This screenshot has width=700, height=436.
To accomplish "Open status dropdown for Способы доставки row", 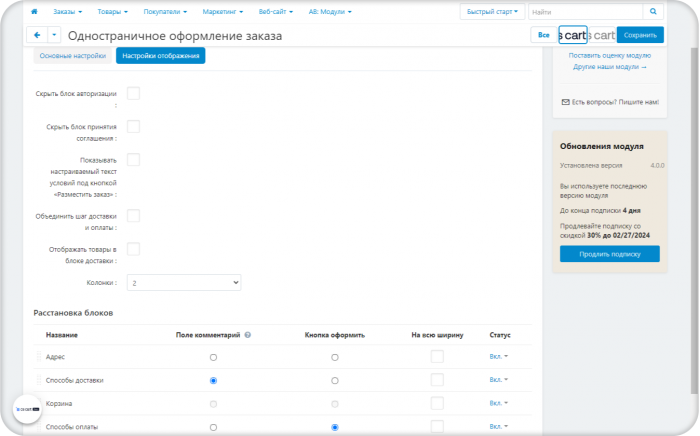I will pos(499,380).
